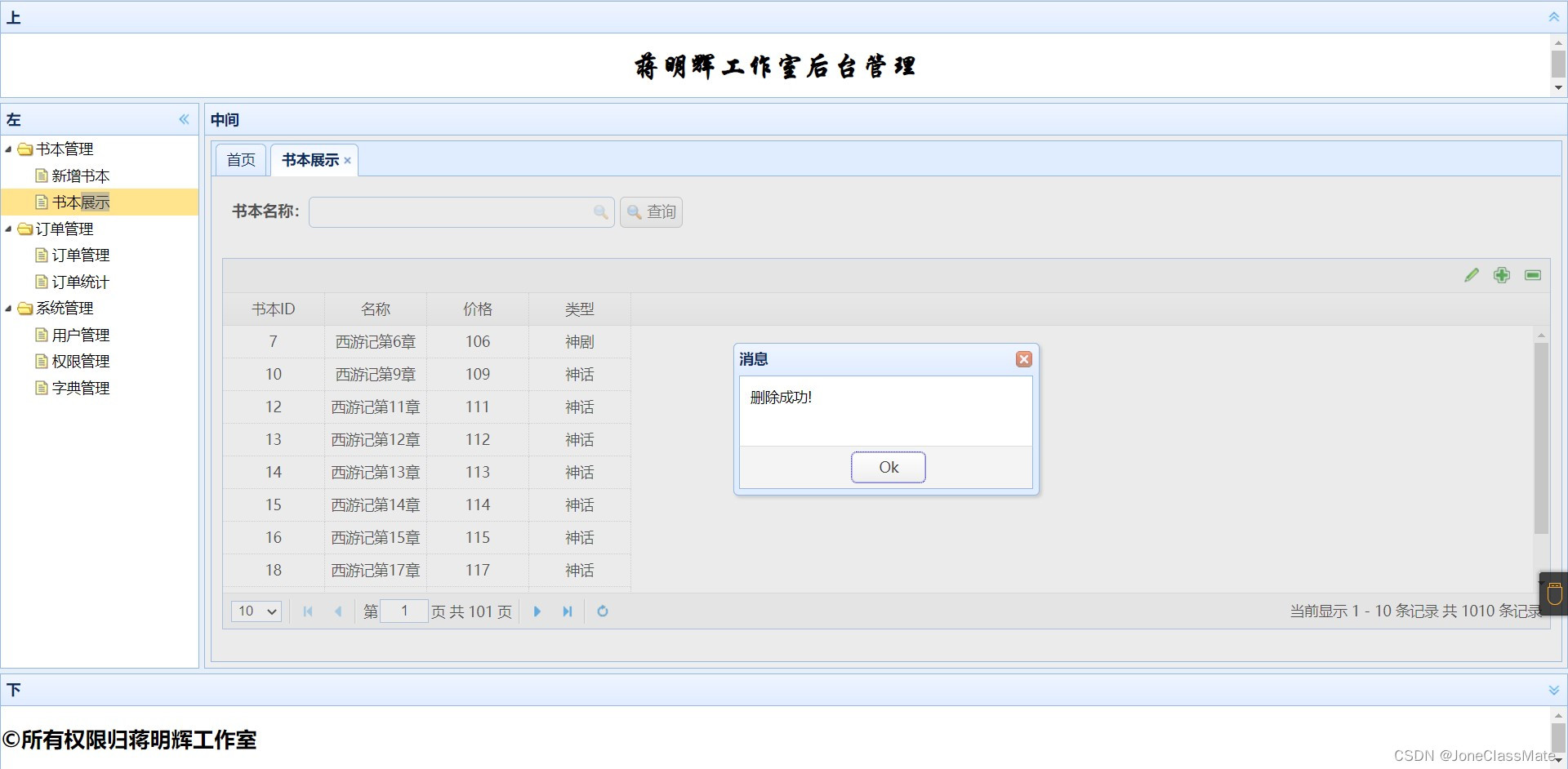The width and height of the screenshot is (1568, 769).
Task: Go to last page pagination icon
Action: pyautogui.click(x=568, y=611)
